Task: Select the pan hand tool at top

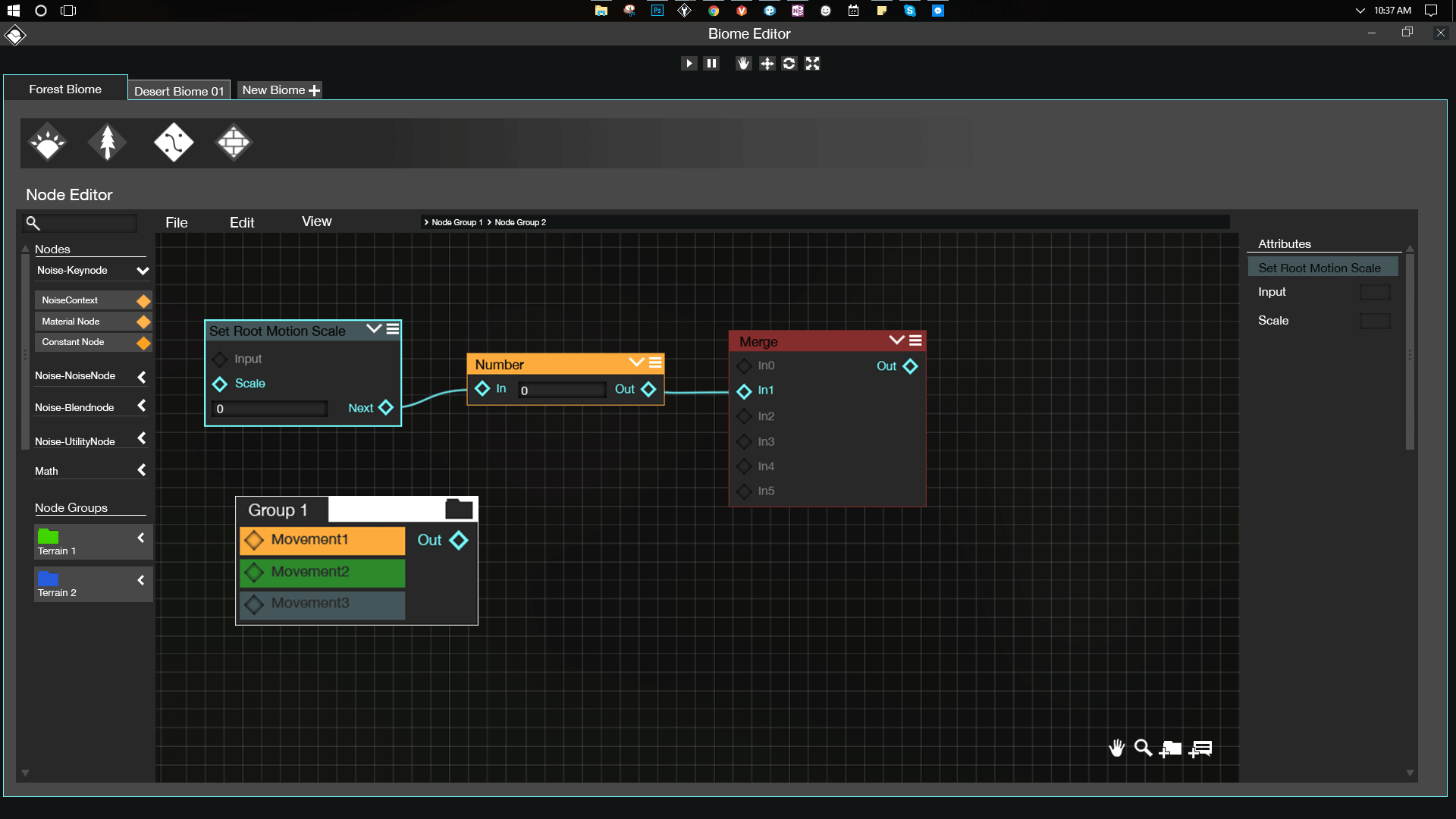Action: coord(743,64)
